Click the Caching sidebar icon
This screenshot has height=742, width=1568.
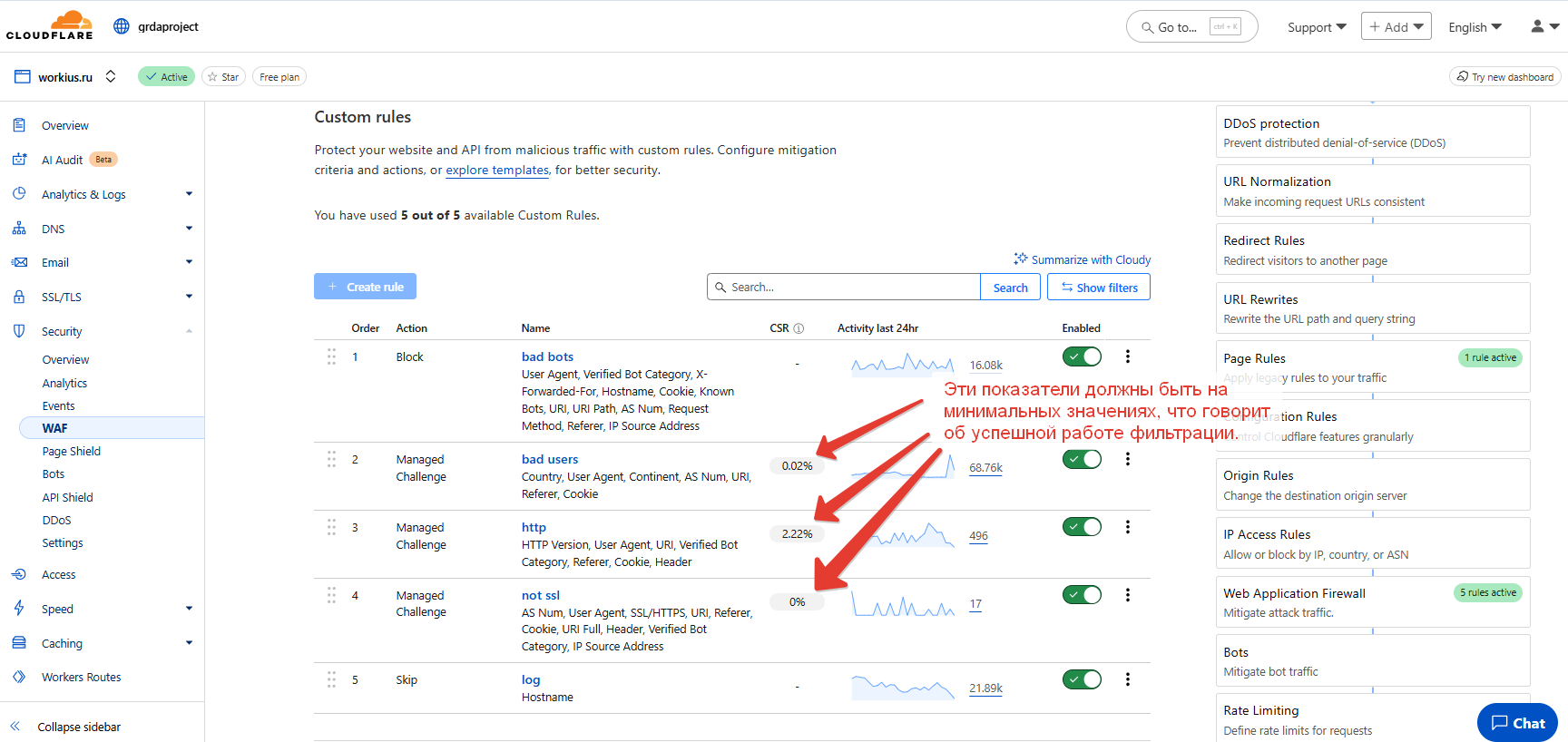19,643
